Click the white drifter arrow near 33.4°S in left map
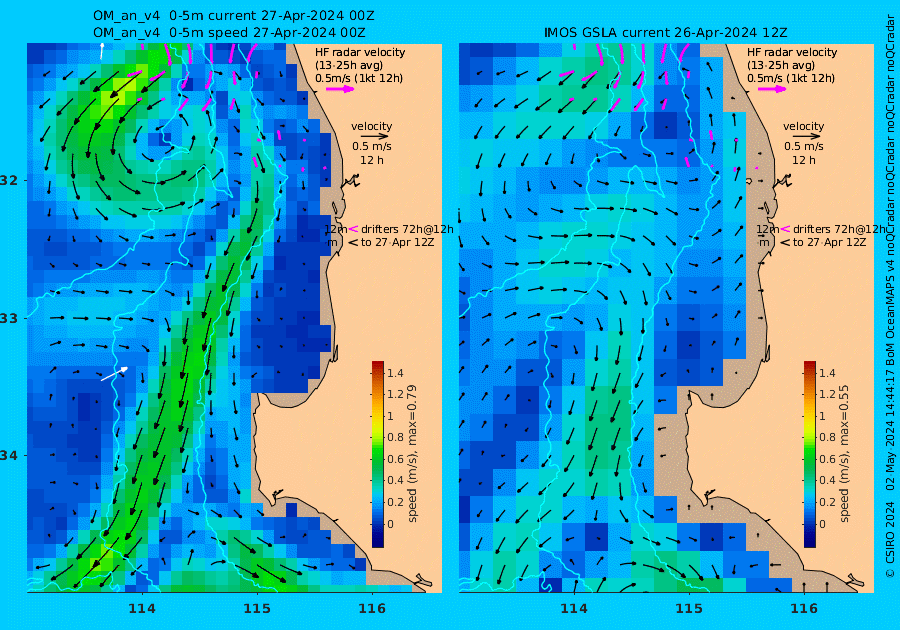900x630 pixels. [114, 374]
